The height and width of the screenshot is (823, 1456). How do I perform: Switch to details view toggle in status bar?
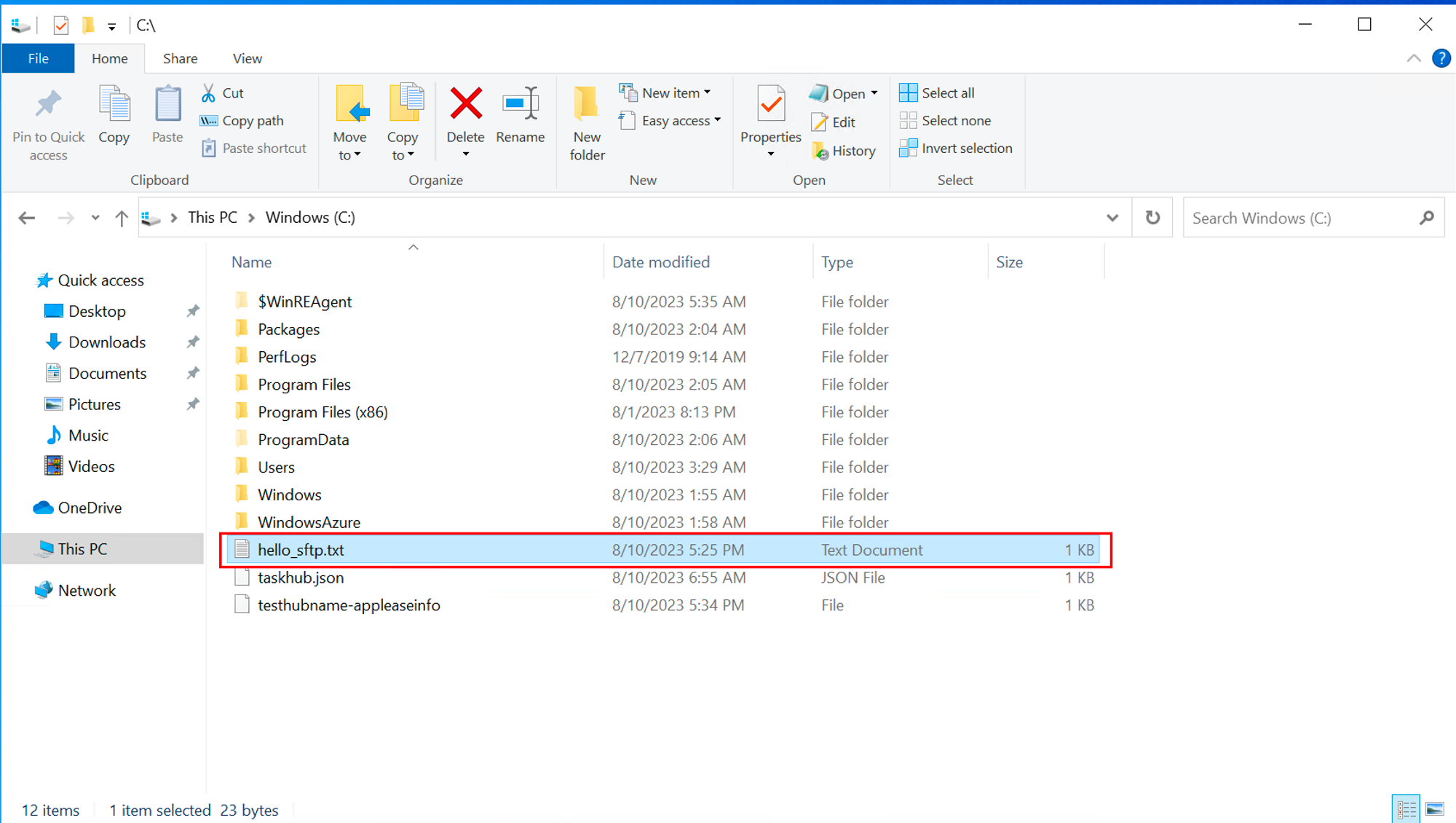(x=1406, y=809)
